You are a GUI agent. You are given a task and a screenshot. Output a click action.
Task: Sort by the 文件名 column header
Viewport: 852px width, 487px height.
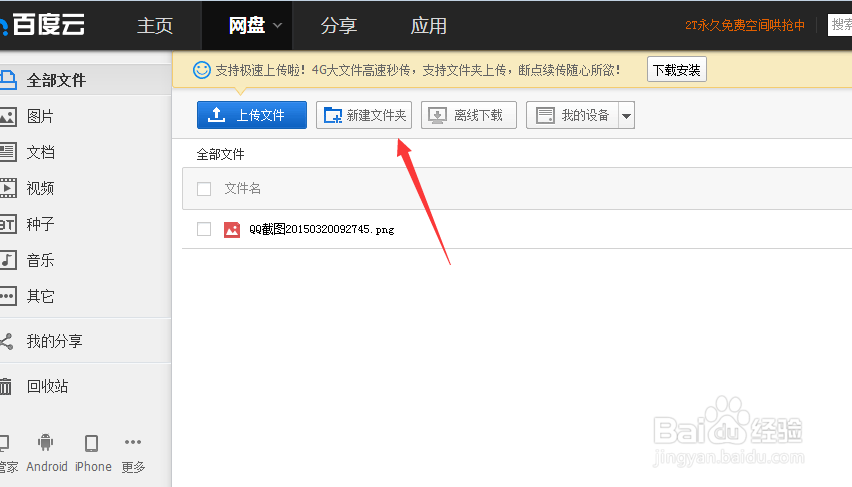(242, 189)
